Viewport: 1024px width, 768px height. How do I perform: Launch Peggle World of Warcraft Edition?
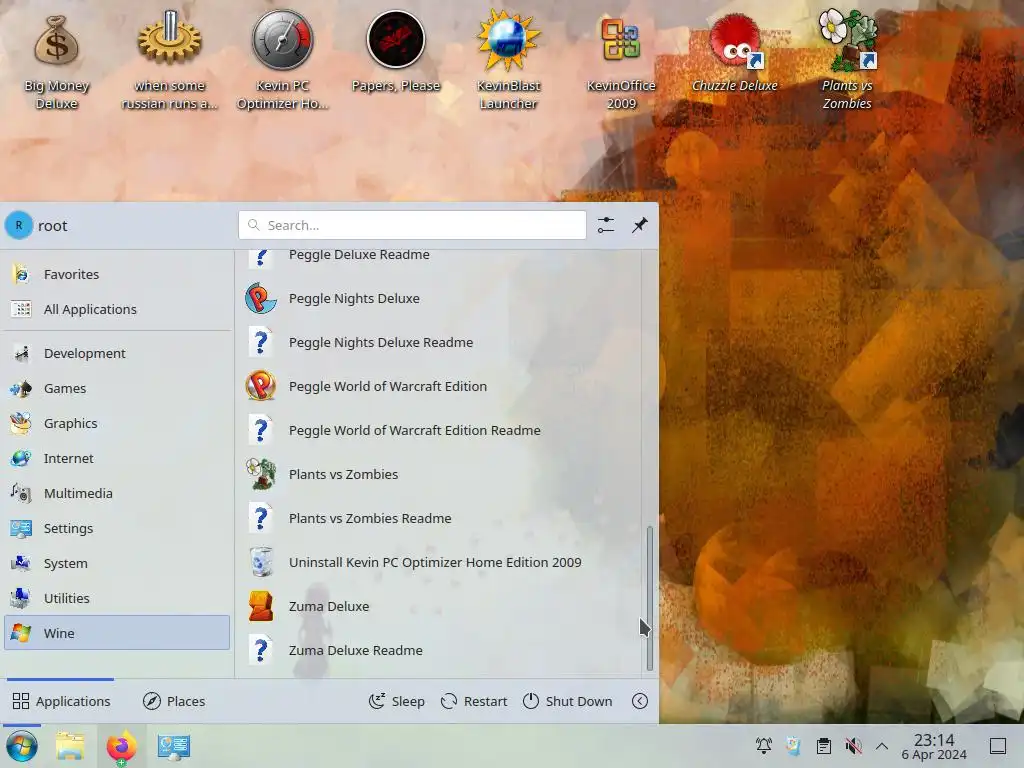tap(438, 387)
